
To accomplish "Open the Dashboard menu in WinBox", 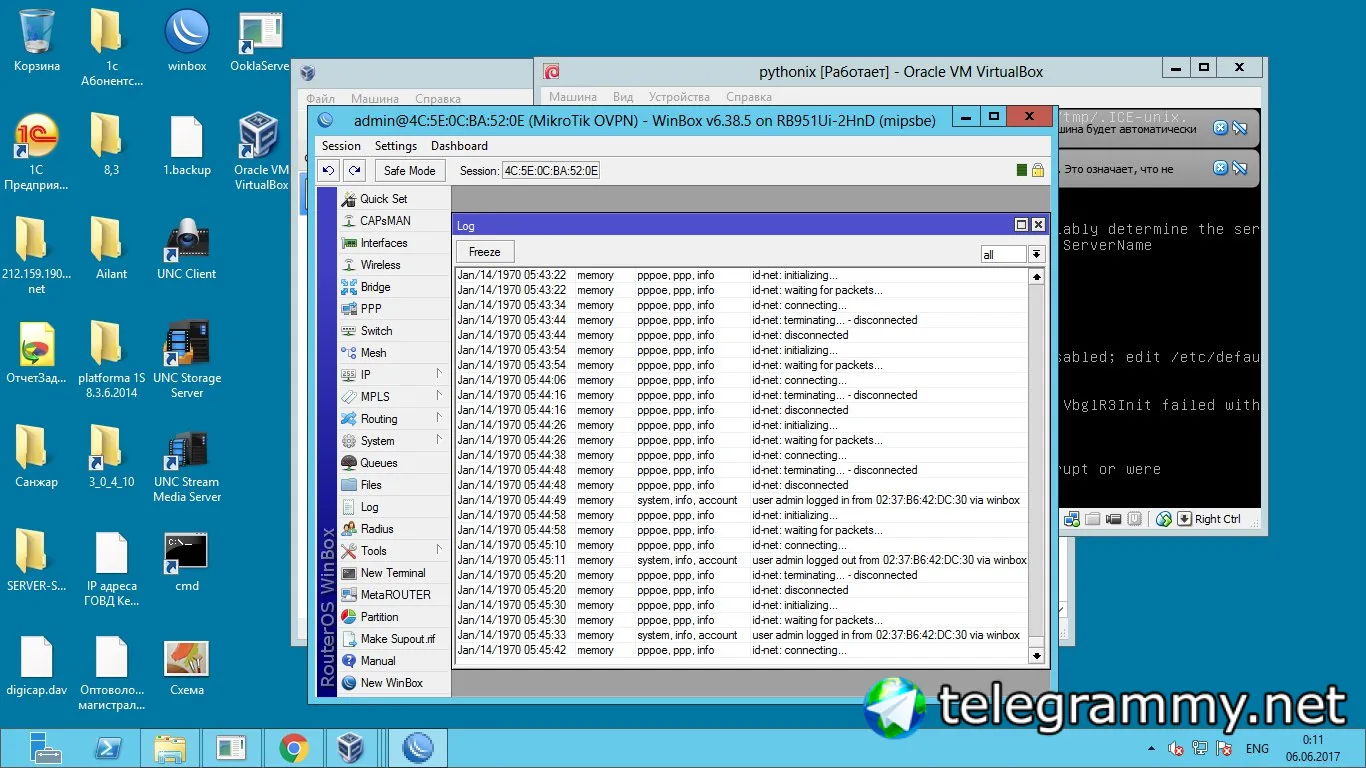I will pyautogui.click(x=459, y=146).
